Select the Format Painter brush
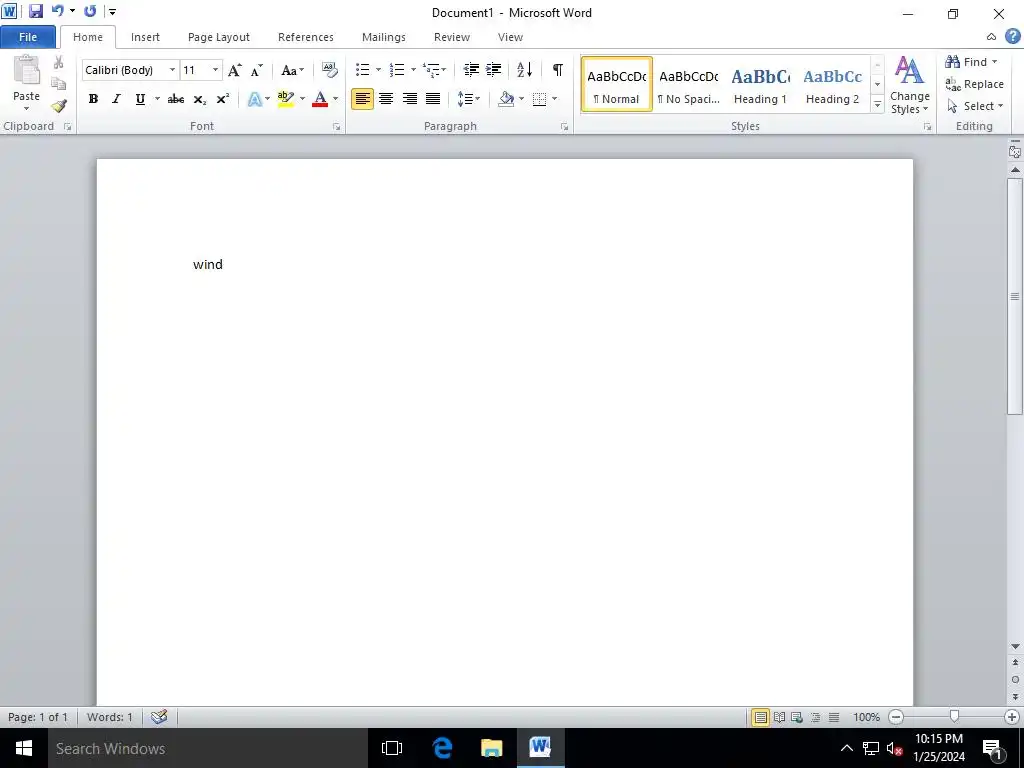 (x=59, y=106)
